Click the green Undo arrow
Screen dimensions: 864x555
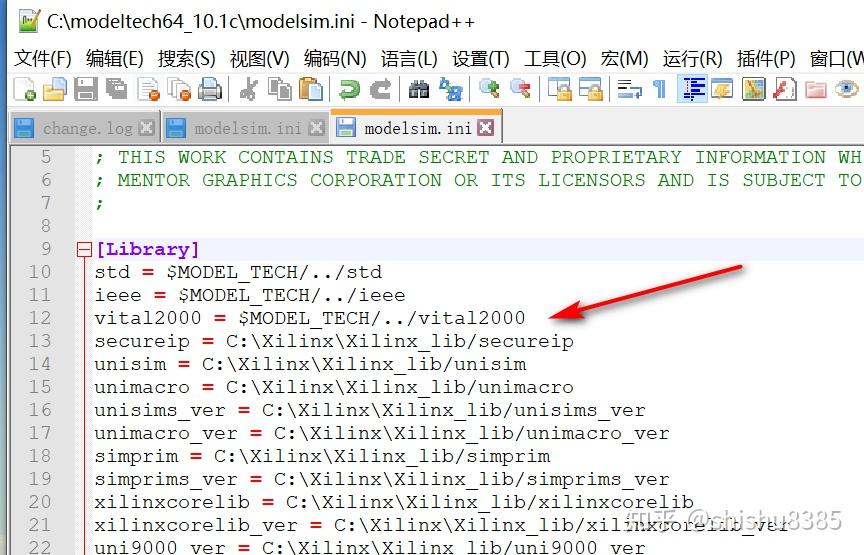pyautogui.click(x=349, y=89)
